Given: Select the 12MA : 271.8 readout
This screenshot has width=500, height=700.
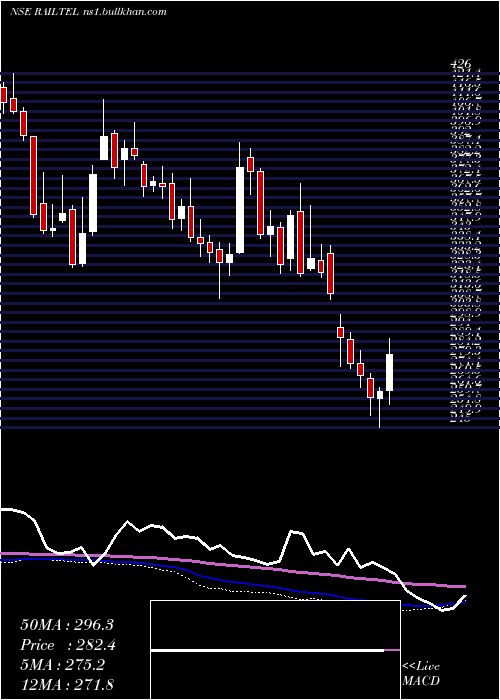Looking at the screenshot, I should point(69,684).
